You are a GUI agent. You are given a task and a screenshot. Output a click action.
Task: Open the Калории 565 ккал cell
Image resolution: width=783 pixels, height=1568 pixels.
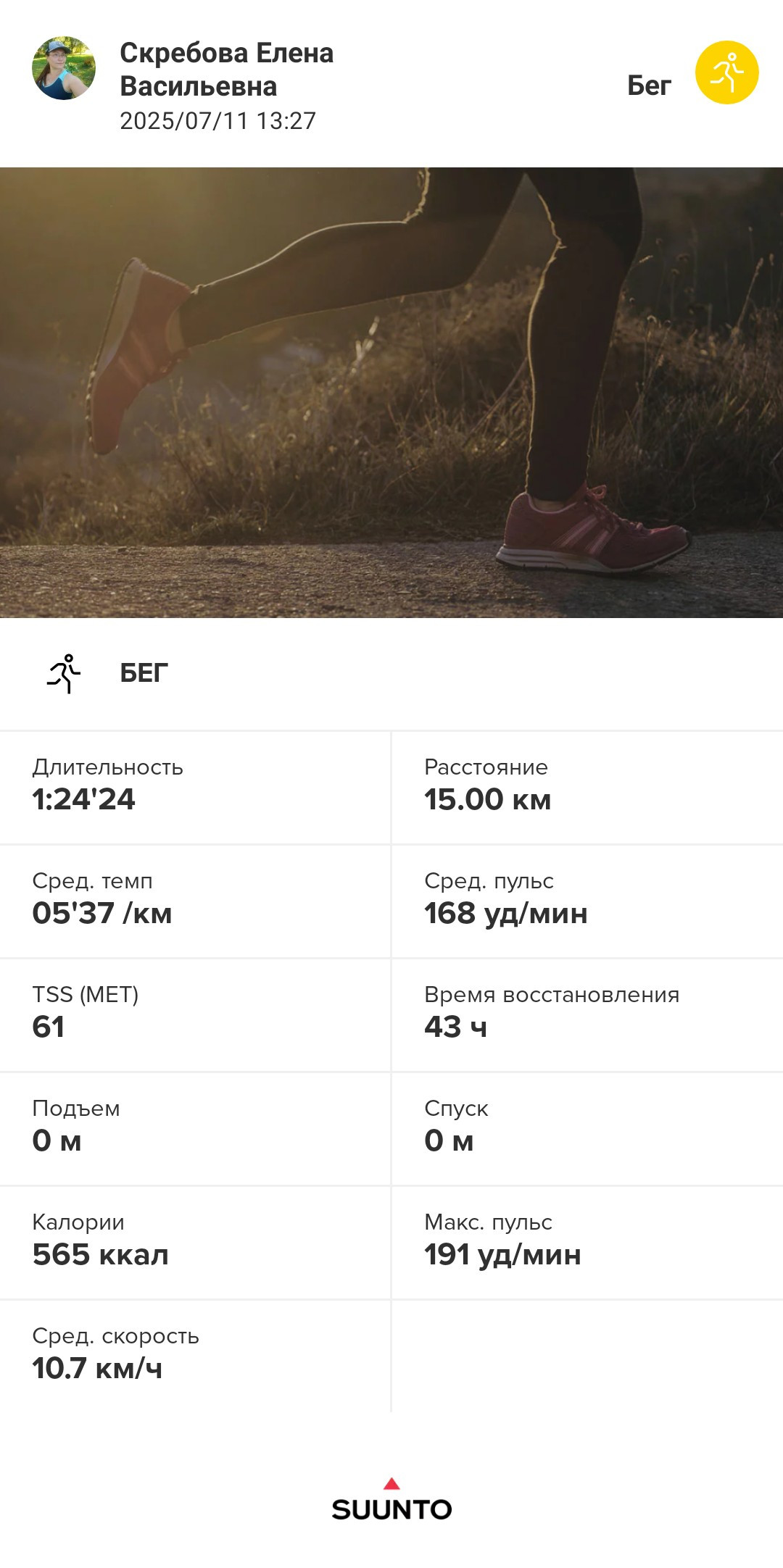195,1243
